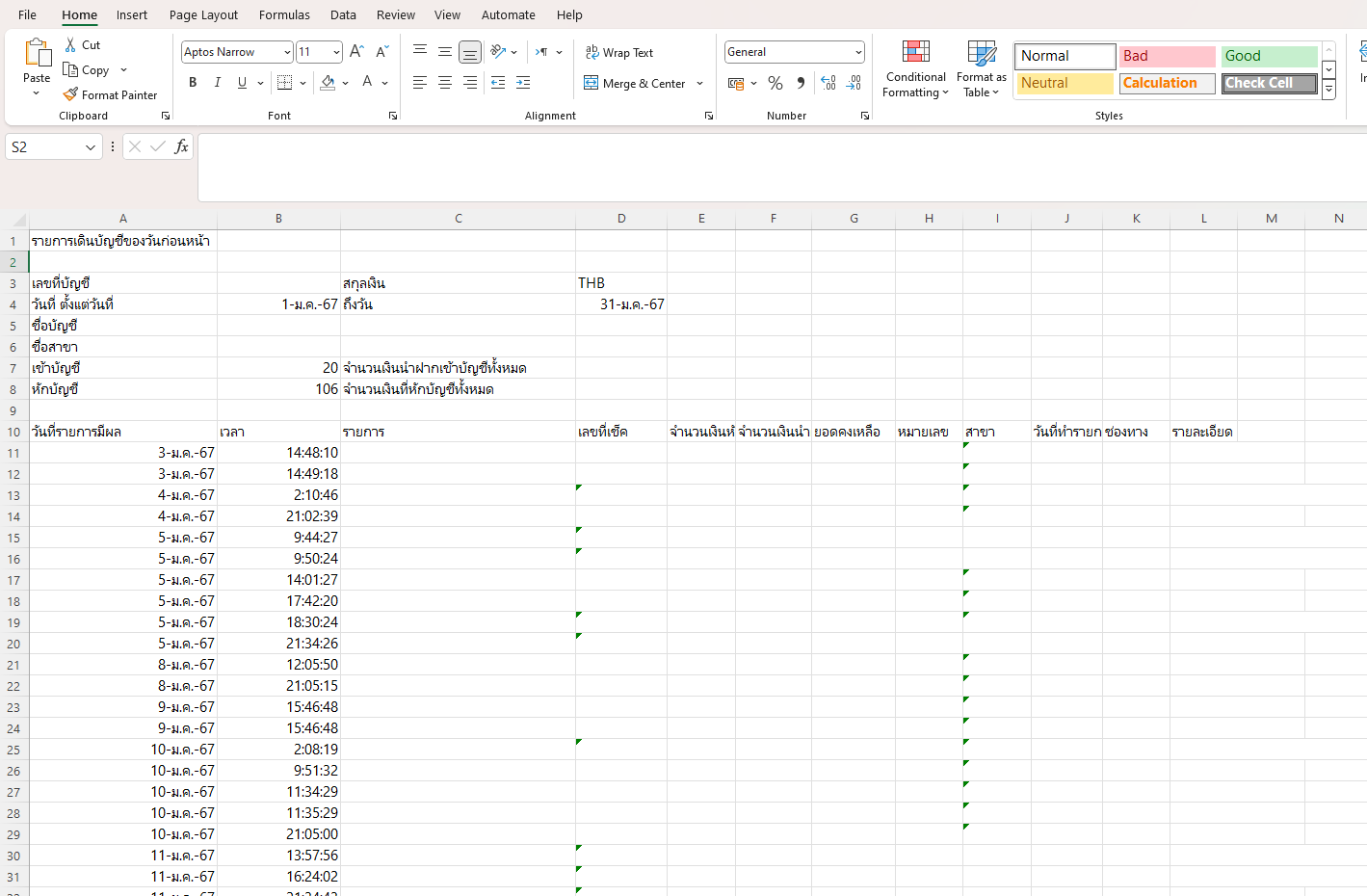
Task: Decrease font size with the smaller A icon
Action: (381, 52)
